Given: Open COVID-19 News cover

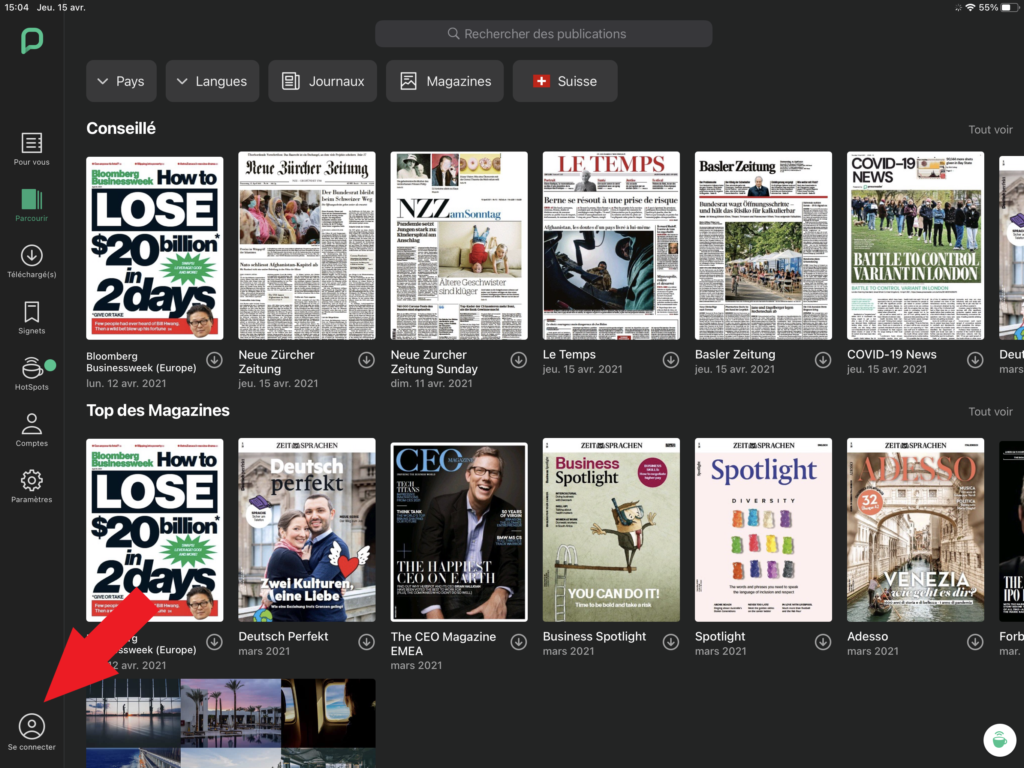Looking at the screenshot, I should (916, 246).
